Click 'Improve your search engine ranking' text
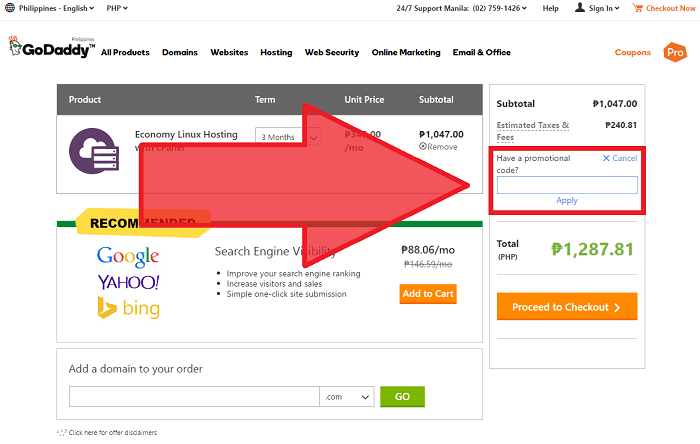The width and height of the screenshot is (700, 444). coord(293,274)
